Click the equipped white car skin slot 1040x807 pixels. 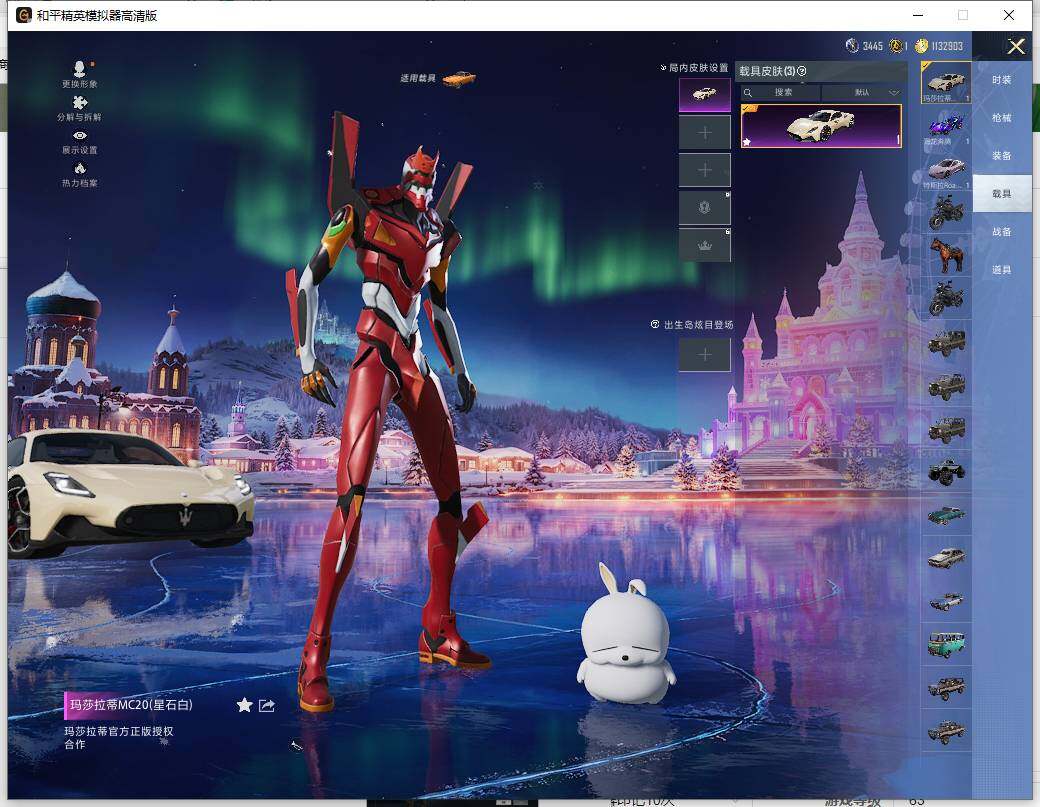pos(705,95)
